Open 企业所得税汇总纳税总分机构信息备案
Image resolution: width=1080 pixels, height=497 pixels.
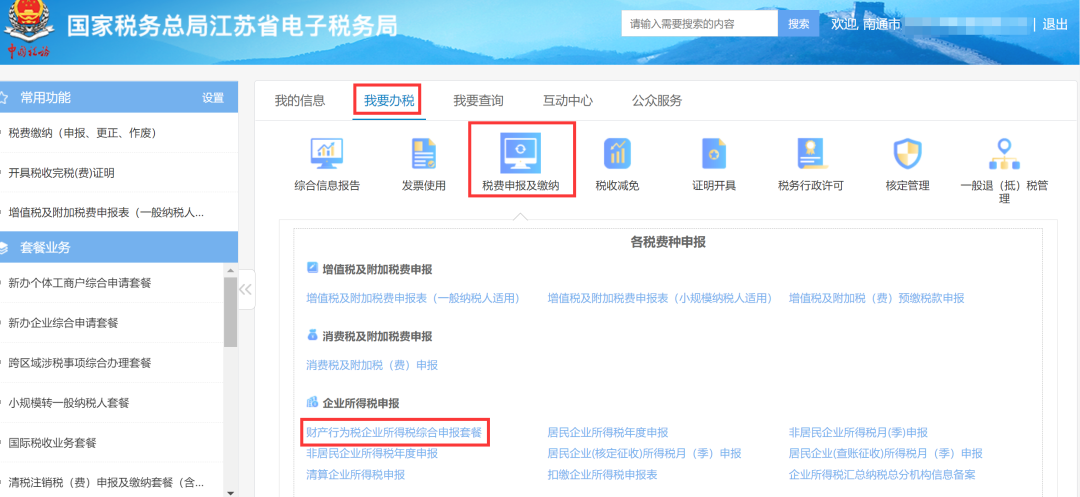click(882, 474)
